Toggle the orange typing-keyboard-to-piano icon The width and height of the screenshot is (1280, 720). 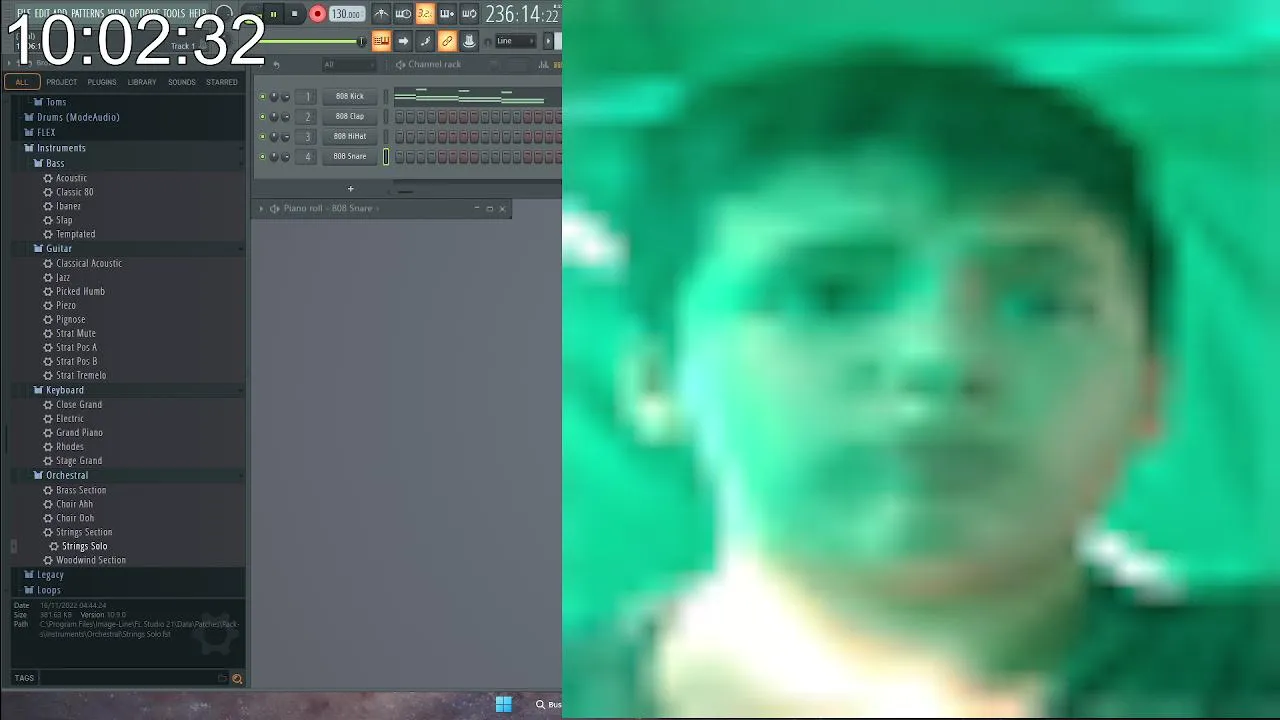pos(381,41)
